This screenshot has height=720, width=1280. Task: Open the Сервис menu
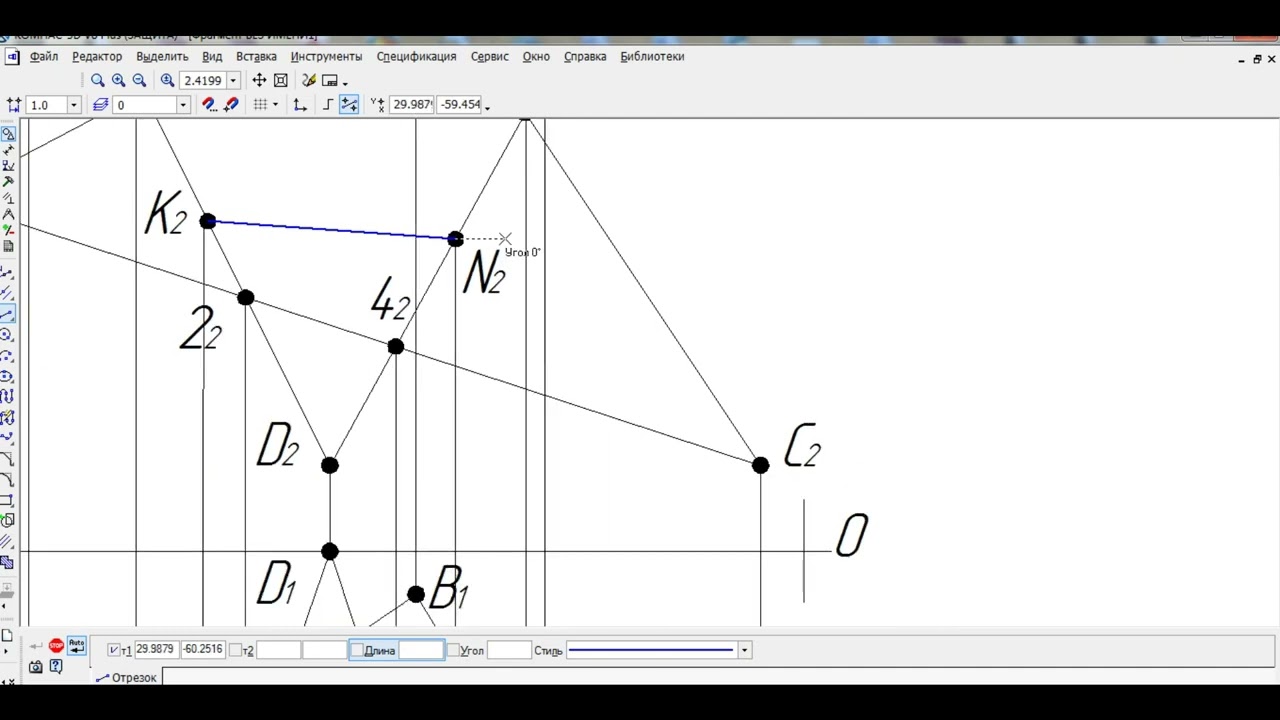[x=489, y=57]
